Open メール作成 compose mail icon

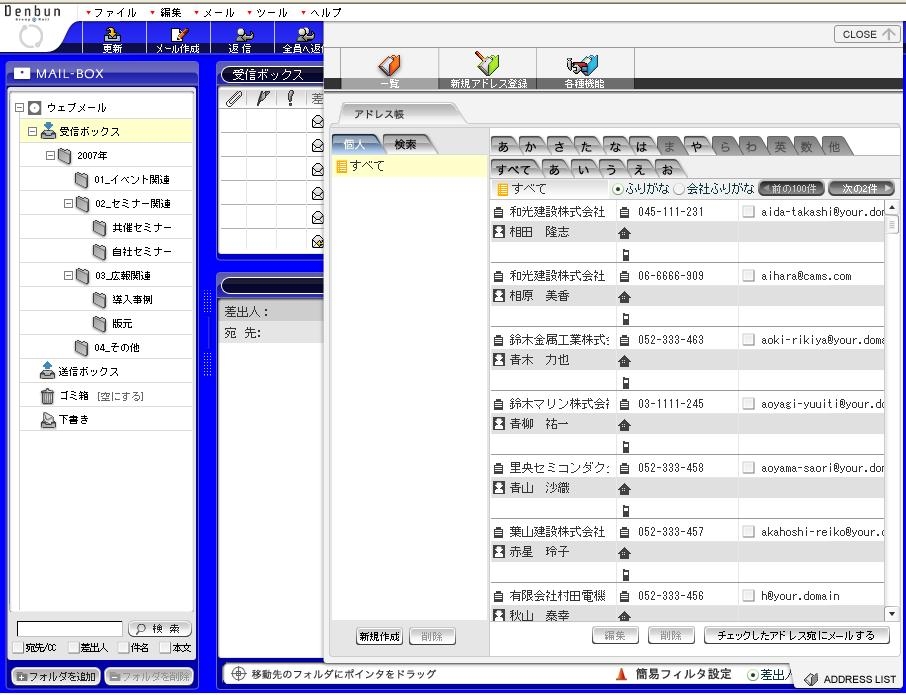point(179,35)
